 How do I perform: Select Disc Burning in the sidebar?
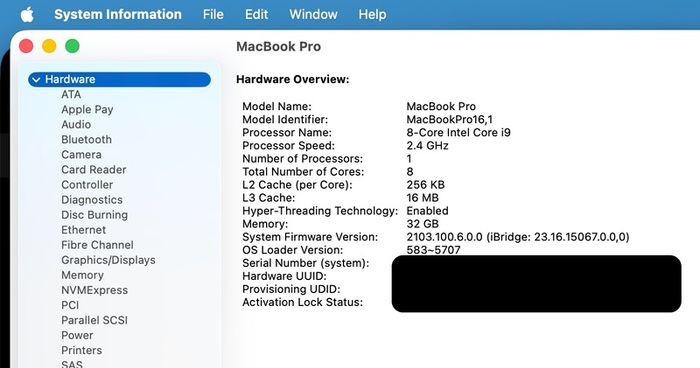point(94,215)
